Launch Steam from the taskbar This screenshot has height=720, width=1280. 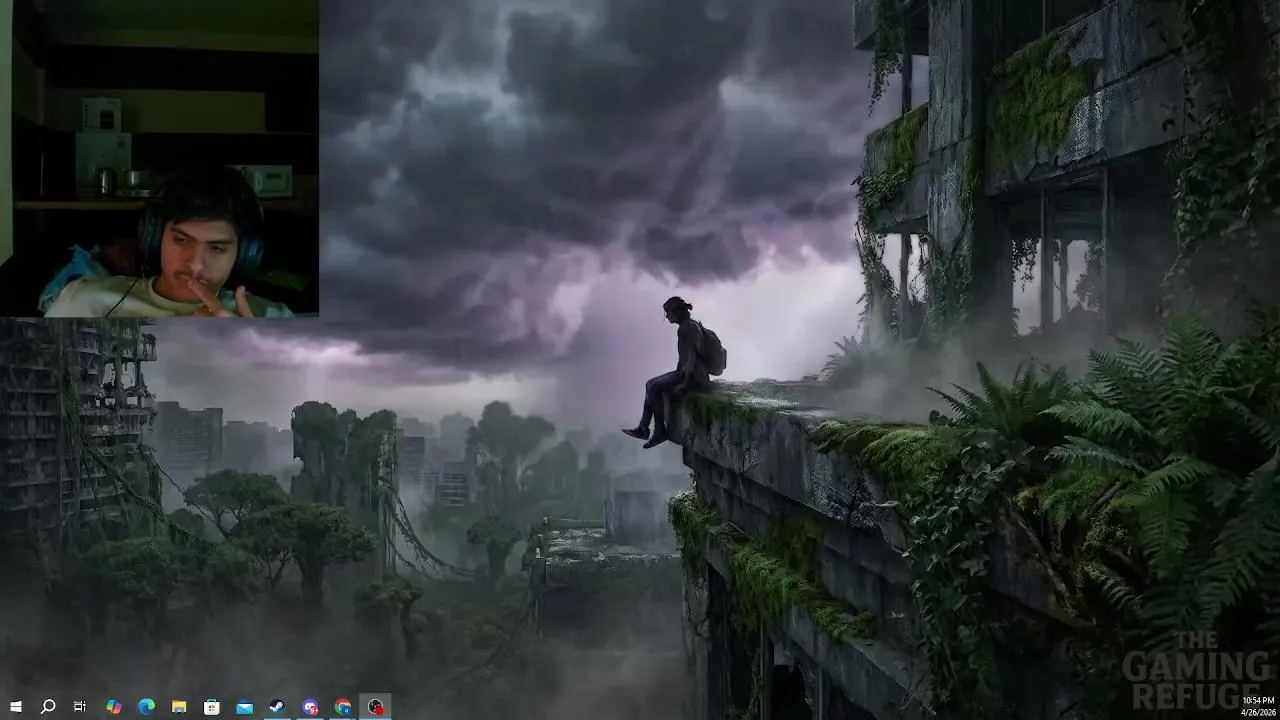277,707
